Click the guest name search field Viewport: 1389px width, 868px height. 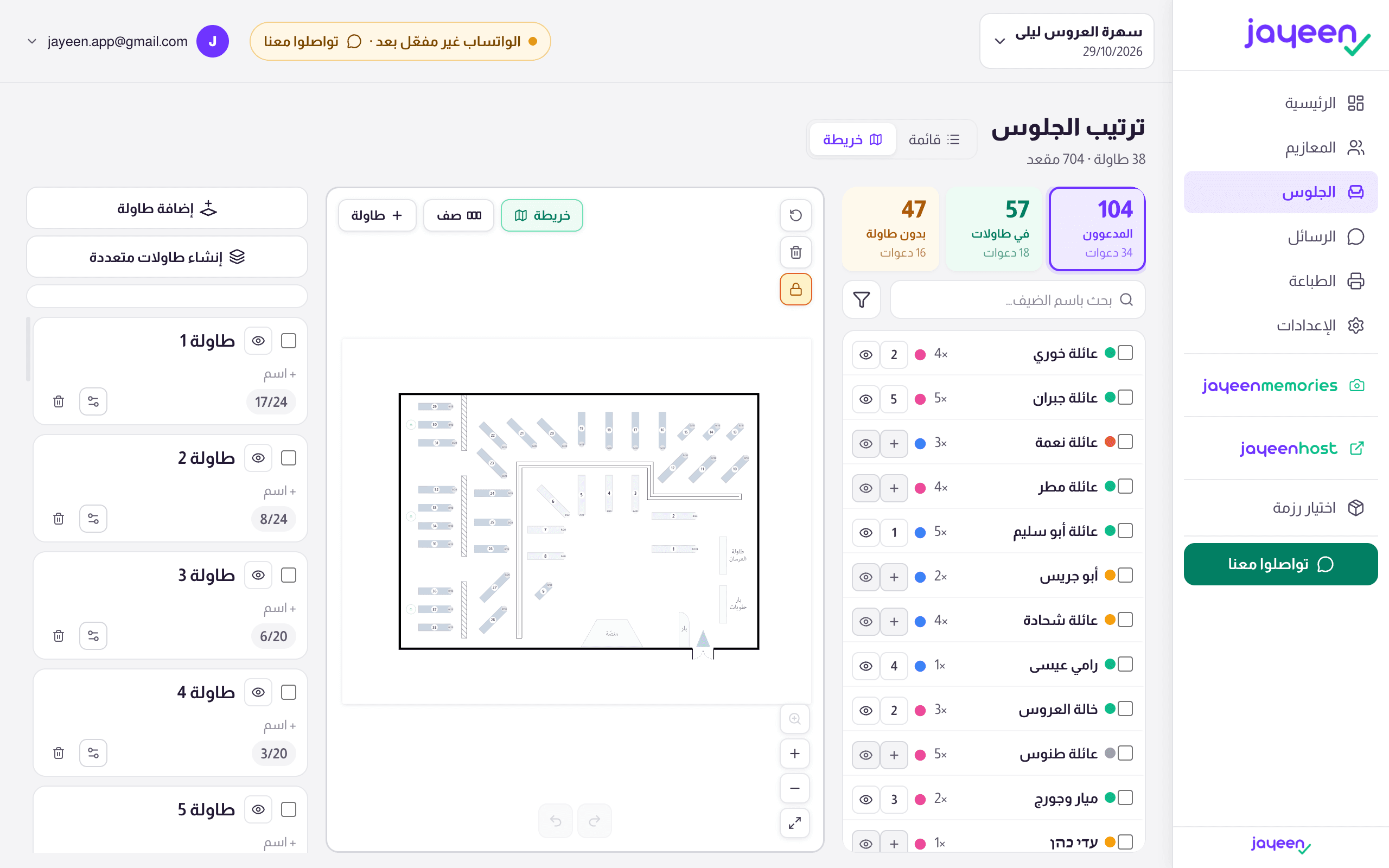tap(1017, 299)
